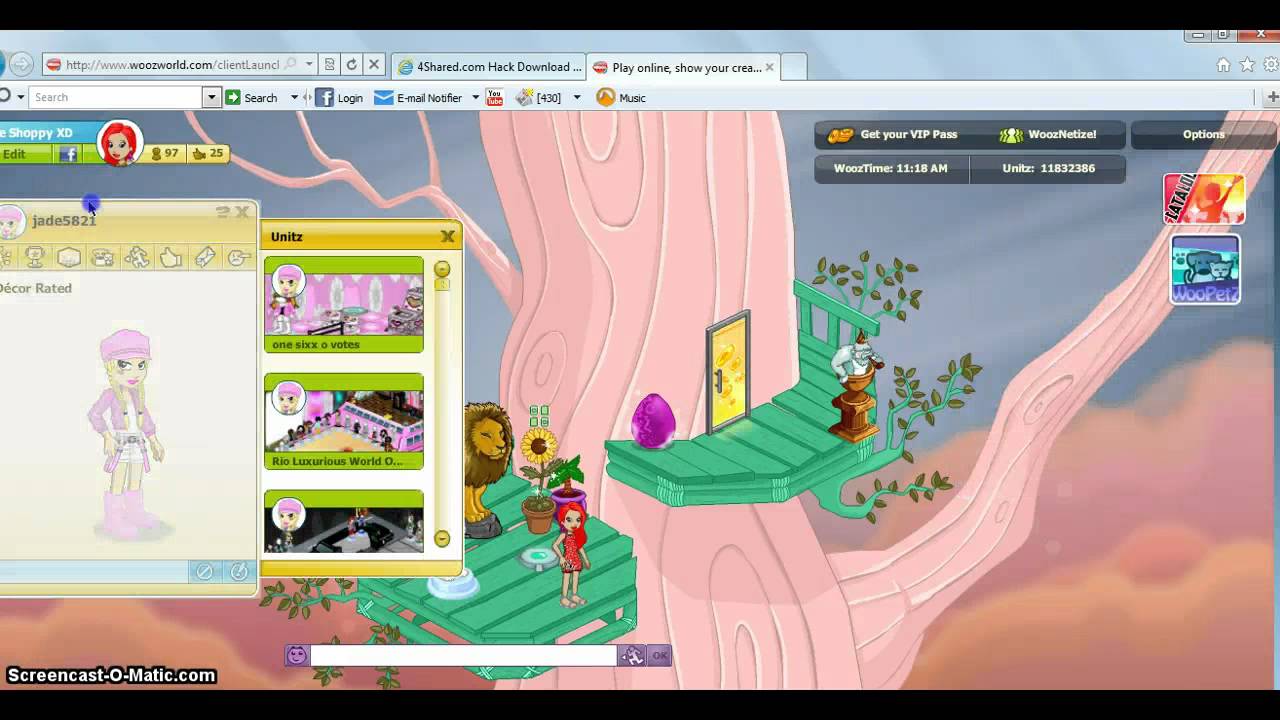Close the Unitz panel

tap(448, 236)
